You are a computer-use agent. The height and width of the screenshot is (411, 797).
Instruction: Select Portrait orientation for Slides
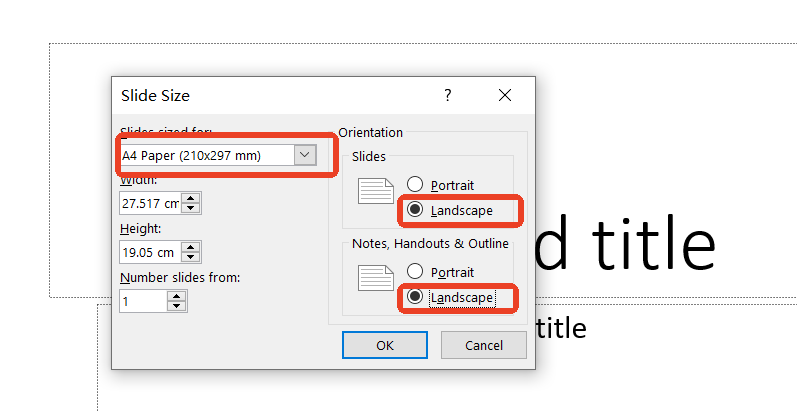click(416, 185)
